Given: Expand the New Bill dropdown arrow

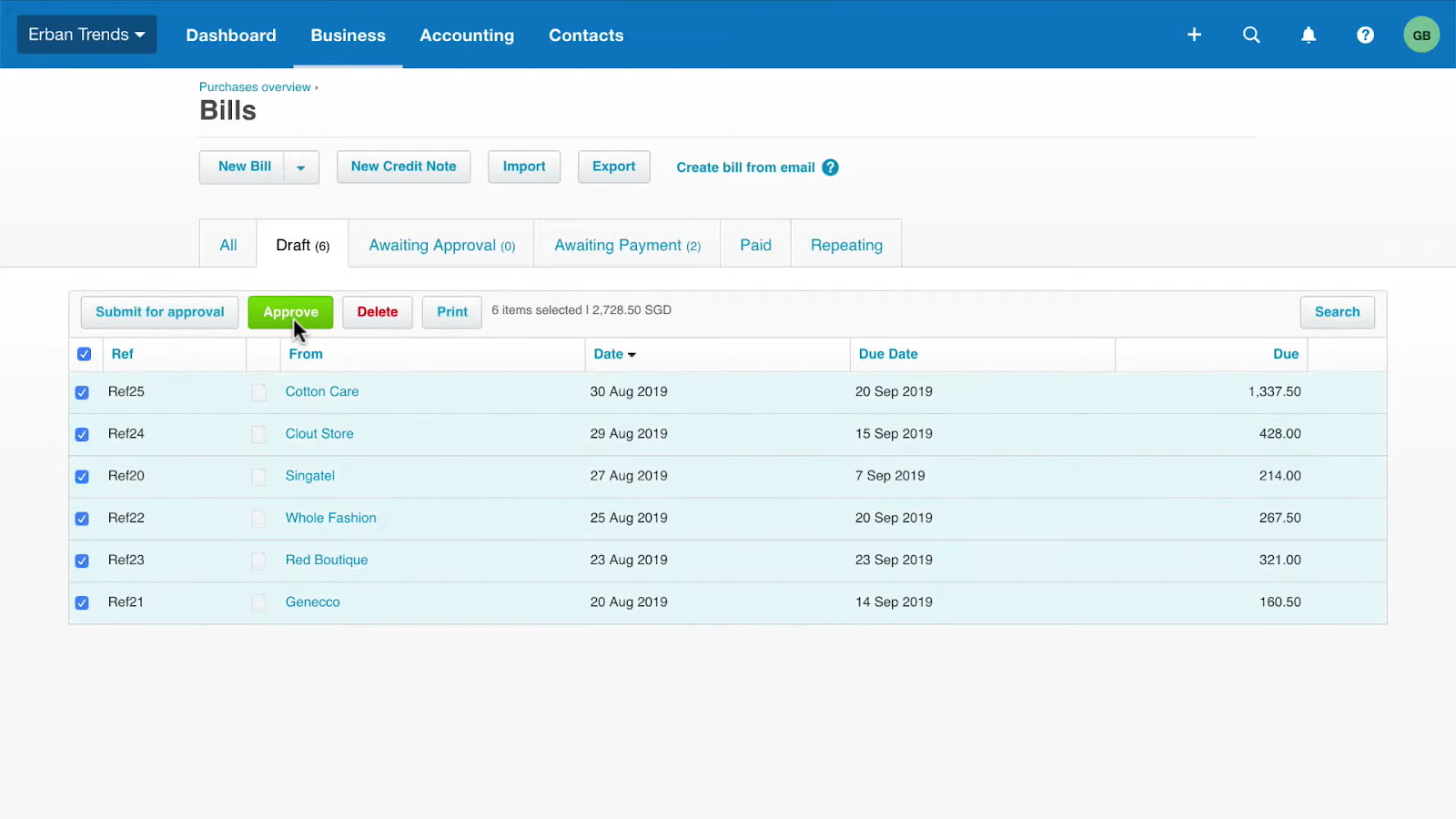Looking at the screenshot, I should tap(301, 167).
